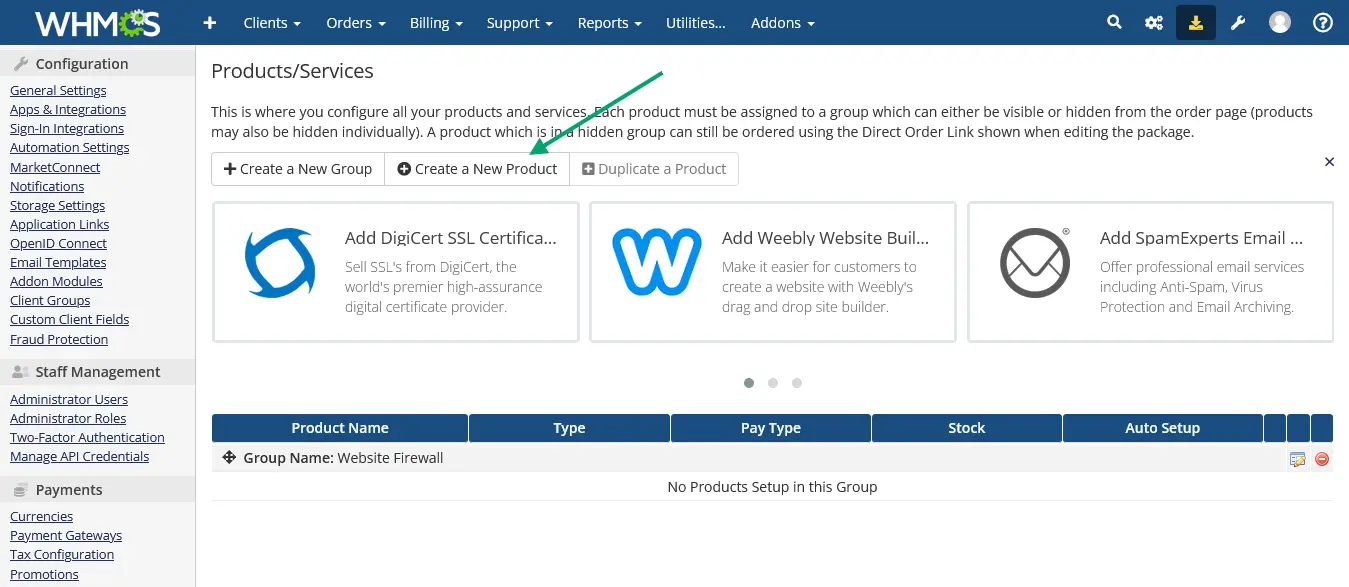Viewport: 1349px width, 587px height.
Task: Click the Add Weebly Website Builder title
Action: [x=826, y=238]
